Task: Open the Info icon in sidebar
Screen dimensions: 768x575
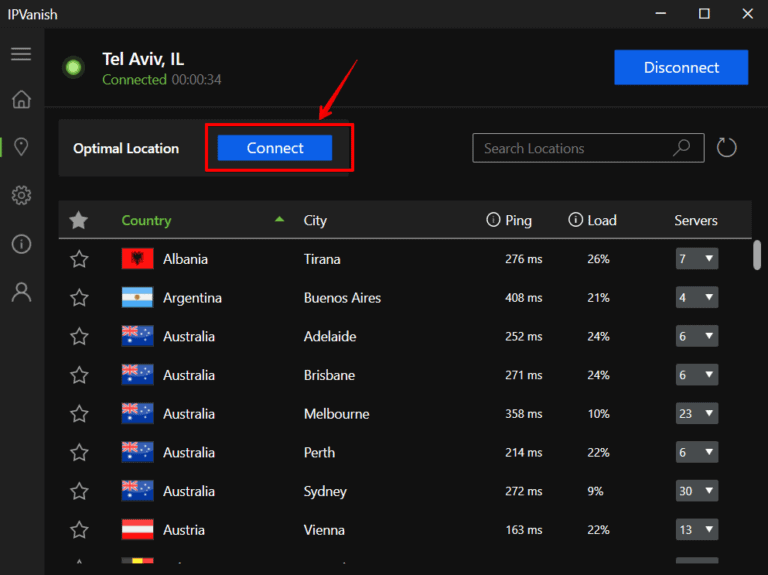Action: pos(21,243)
